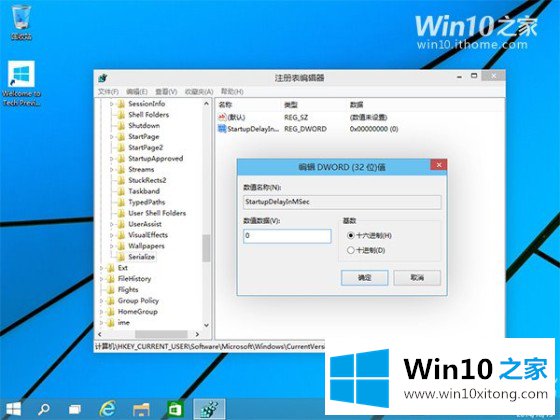Select the Flights tree item
560x420 pixels.
point(128,290)
